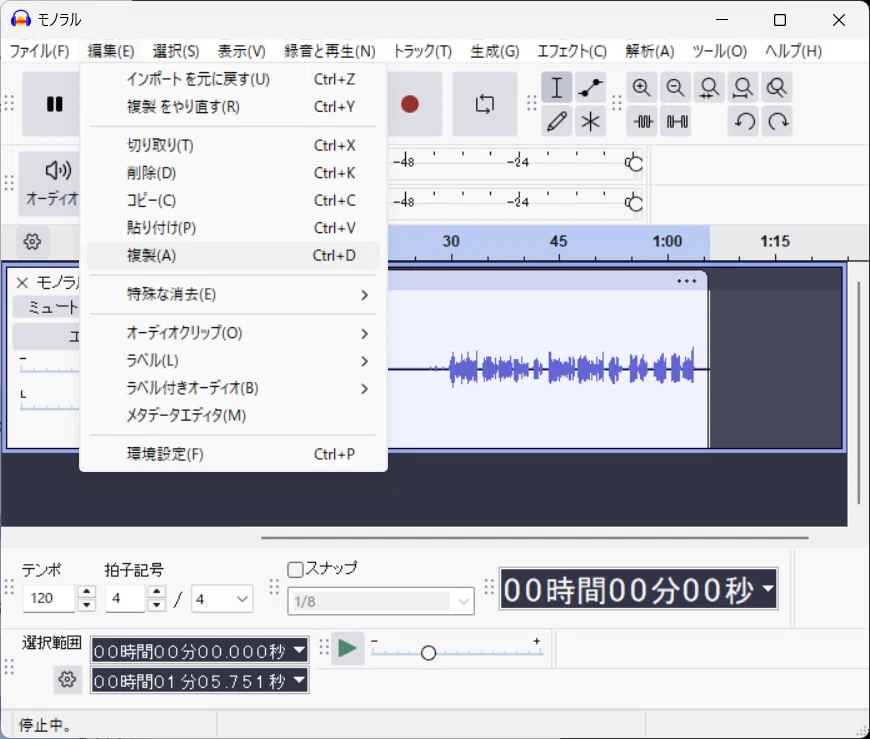
Task: Click the Zoom In magnifier icon
Action: pyautogui.click(x=641, y=88)
